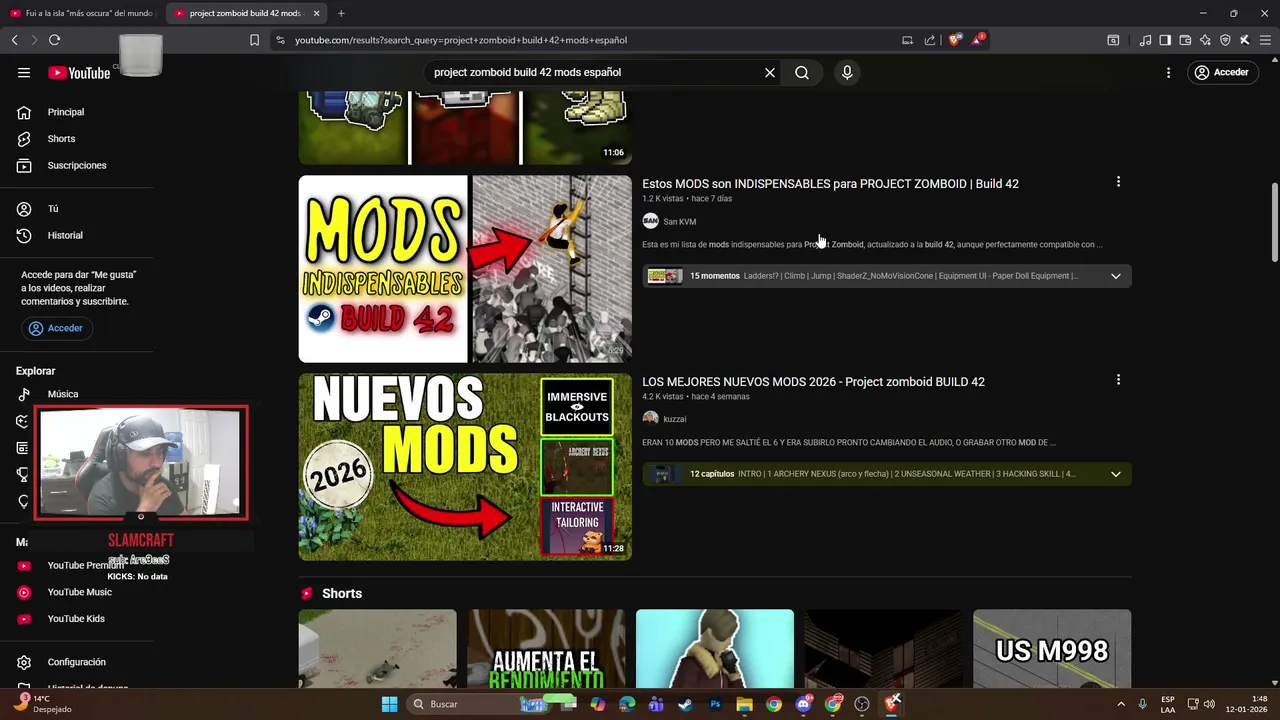Open Shorts in the sidebar
Screen dimensions: 1280x720
coord(61,139)
